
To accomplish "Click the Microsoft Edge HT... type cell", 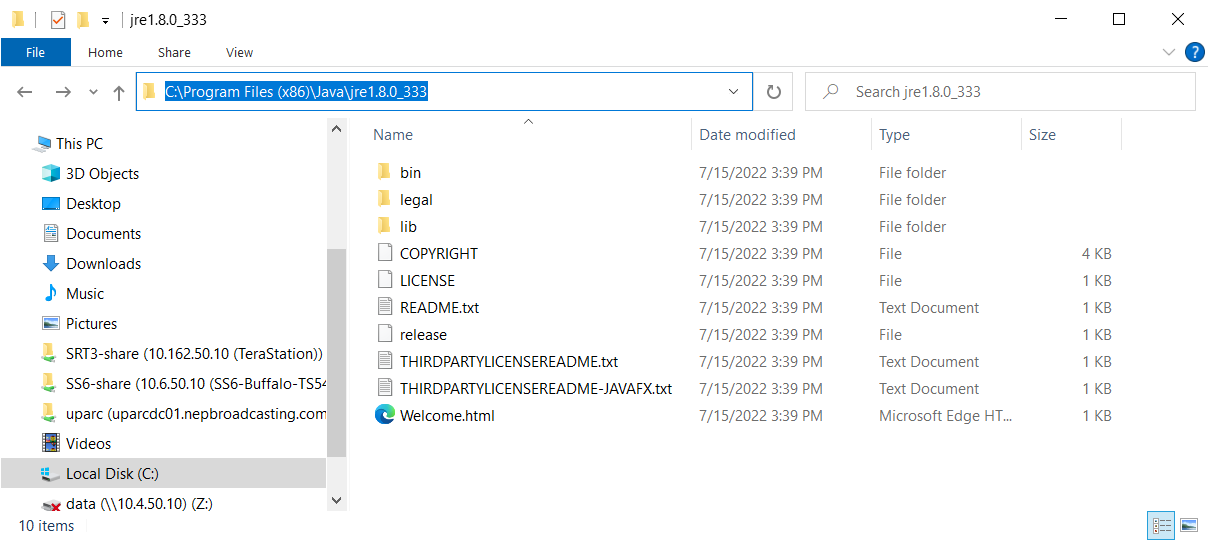I will [945, 416].
